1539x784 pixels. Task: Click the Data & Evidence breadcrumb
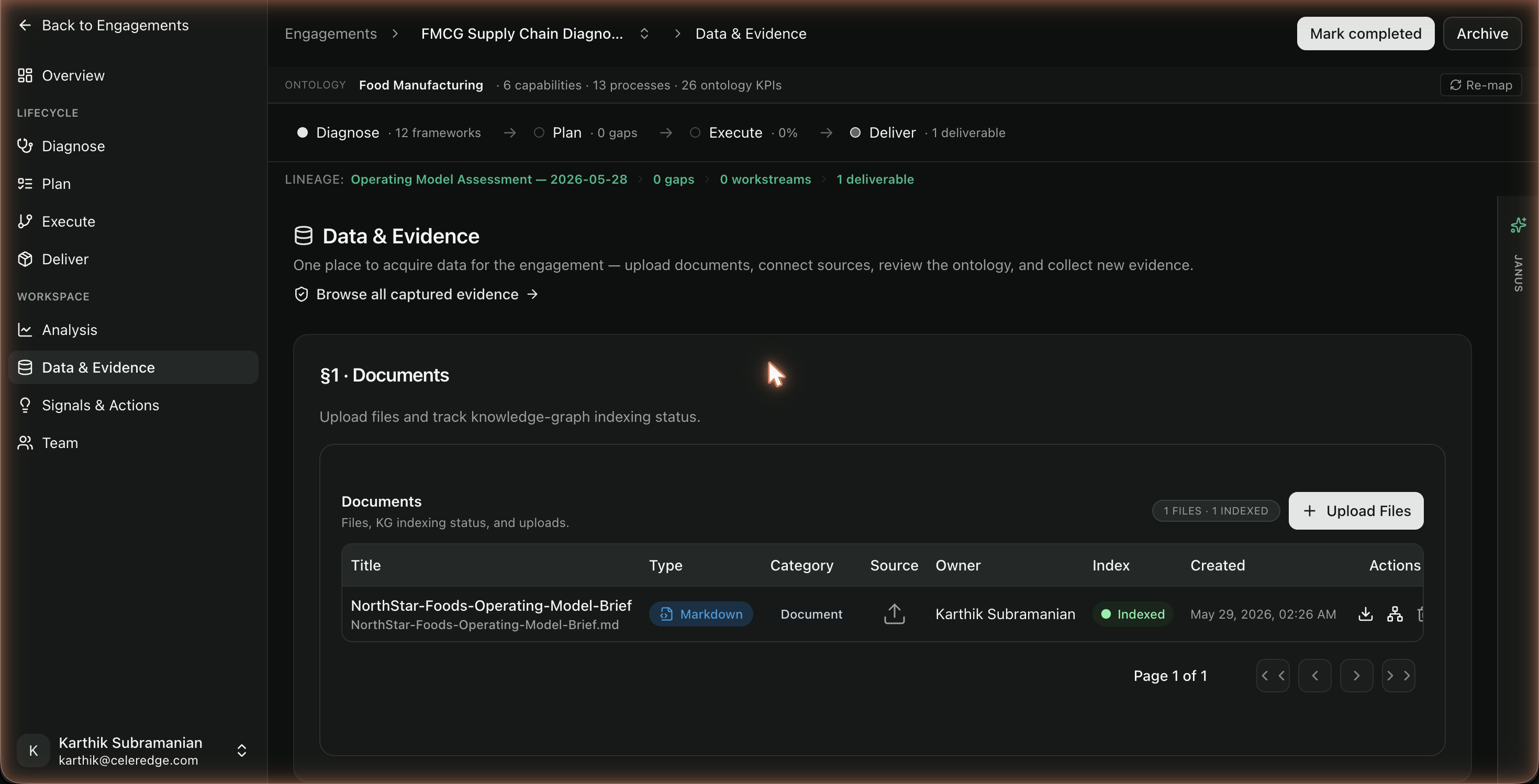[750, 33]
